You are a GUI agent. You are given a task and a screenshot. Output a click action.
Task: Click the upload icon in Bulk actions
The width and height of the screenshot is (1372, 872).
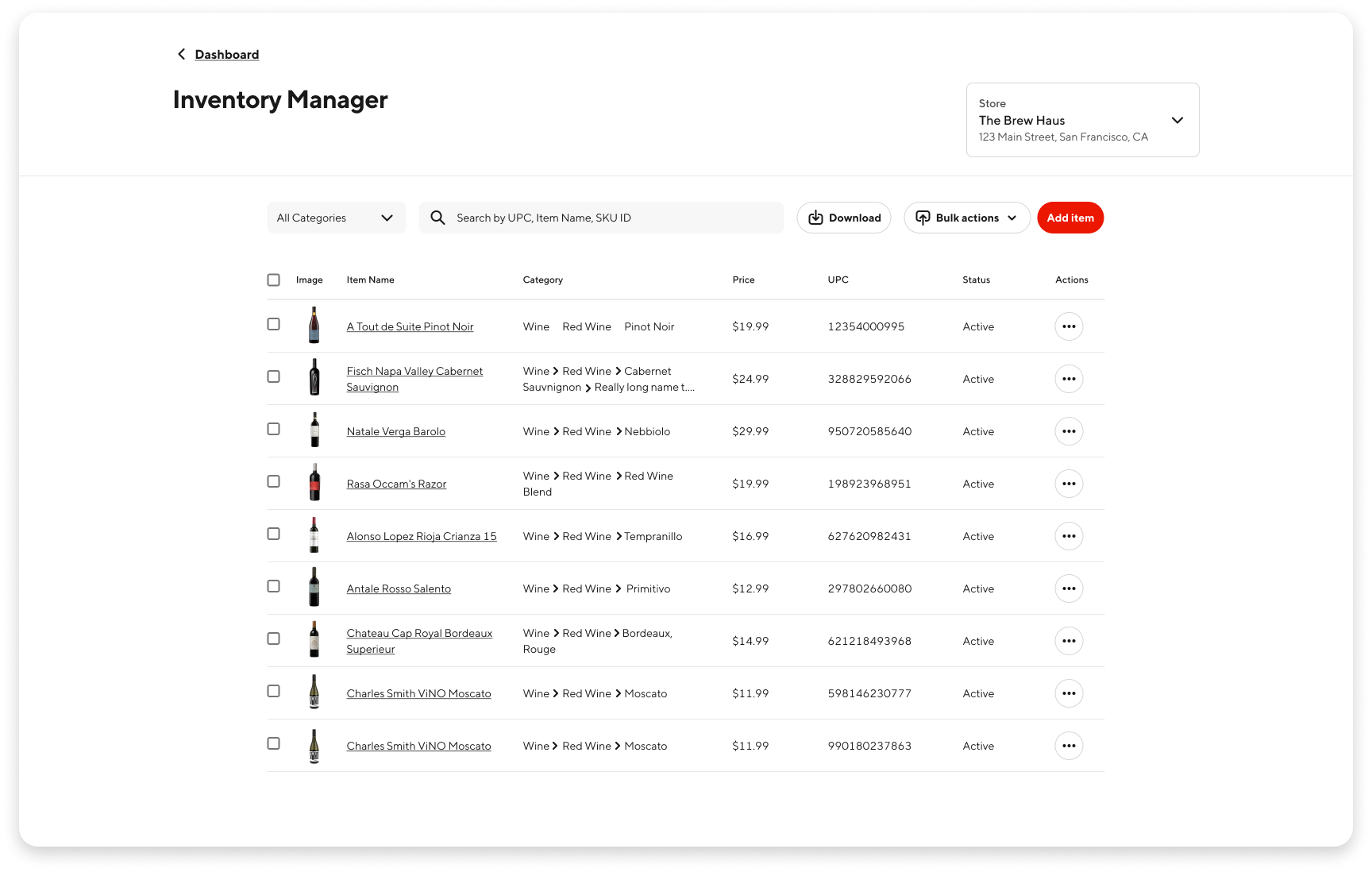tap(923, 217)
